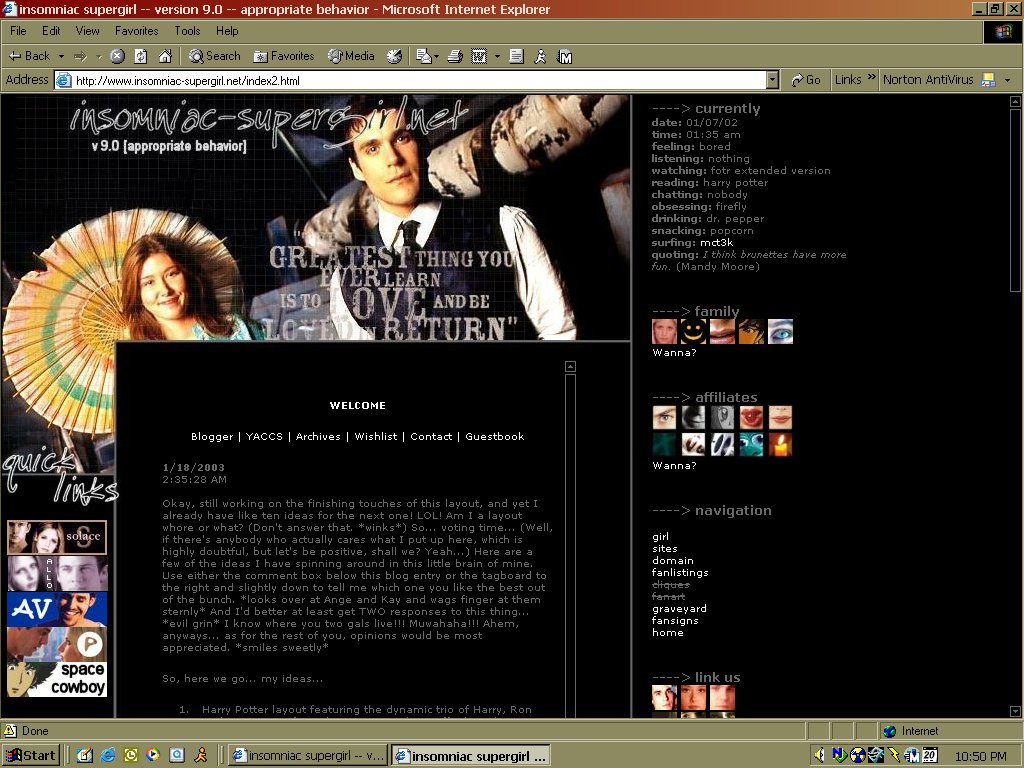Open the Favorites pane from the toolbar

pyautogui.click(x=284, y=57)
